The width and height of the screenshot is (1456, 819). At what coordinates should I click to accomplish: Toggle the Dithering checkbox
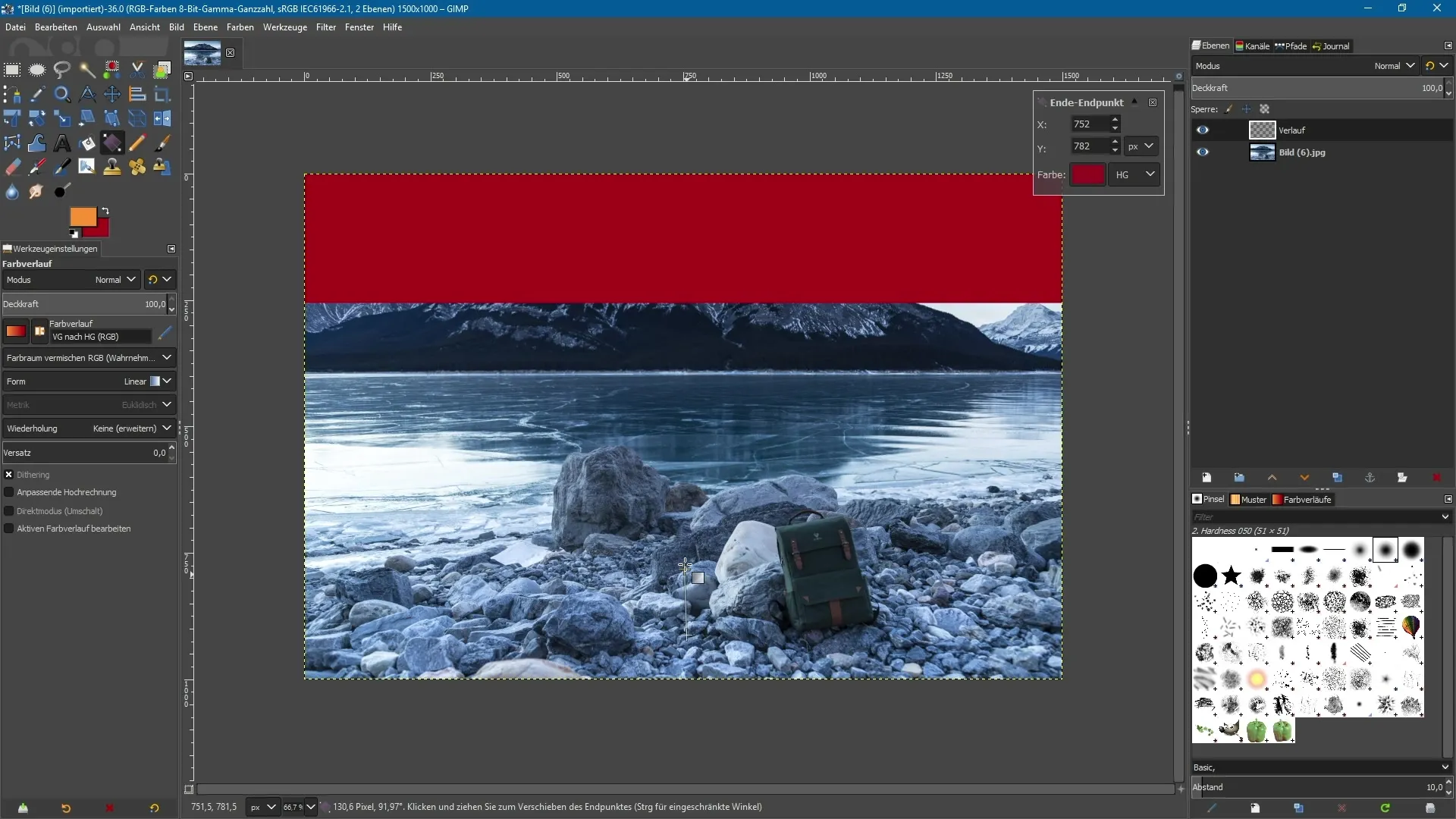[9, 475]
